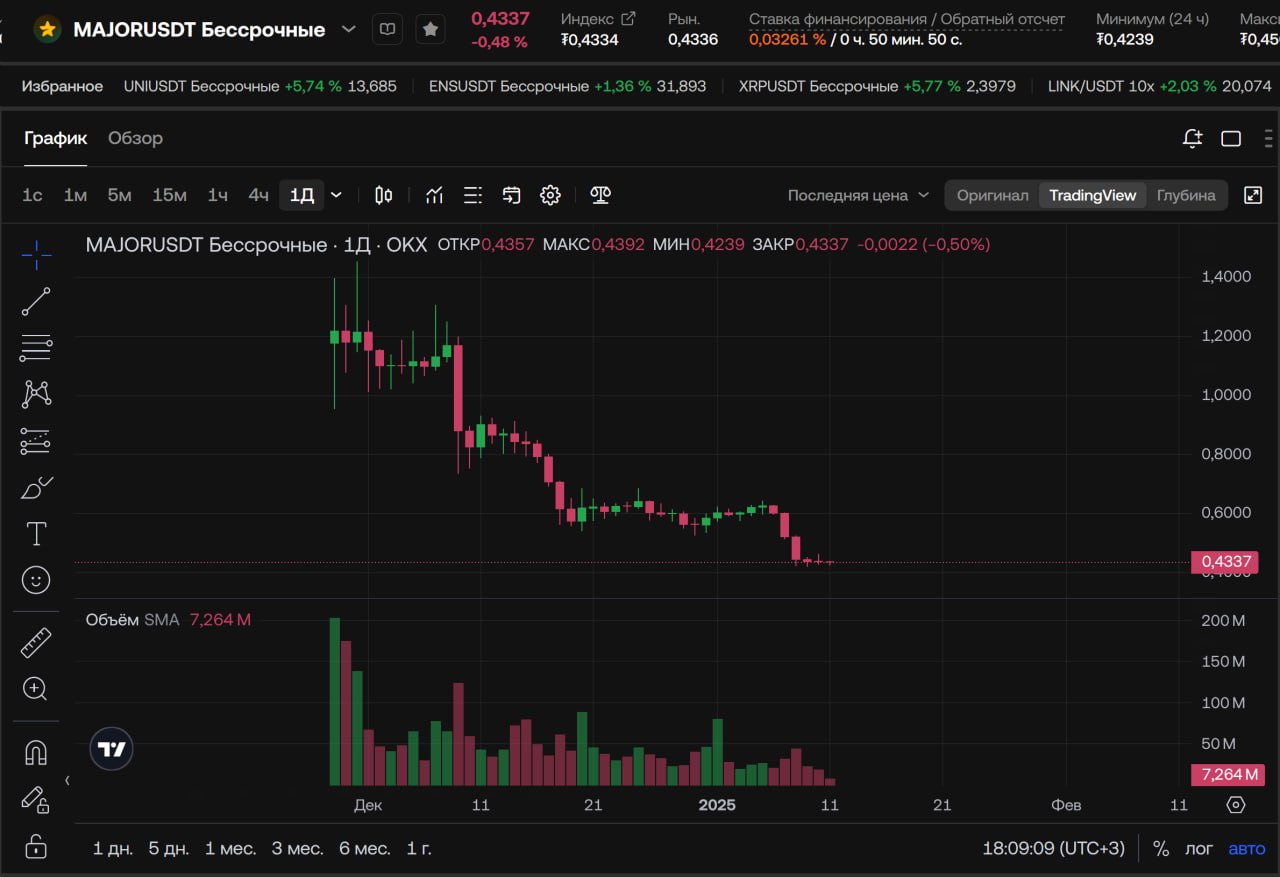Viewport: 1280px width, 877px height.
Task: Show the 1 мес. date range
Action: point(230,848)
